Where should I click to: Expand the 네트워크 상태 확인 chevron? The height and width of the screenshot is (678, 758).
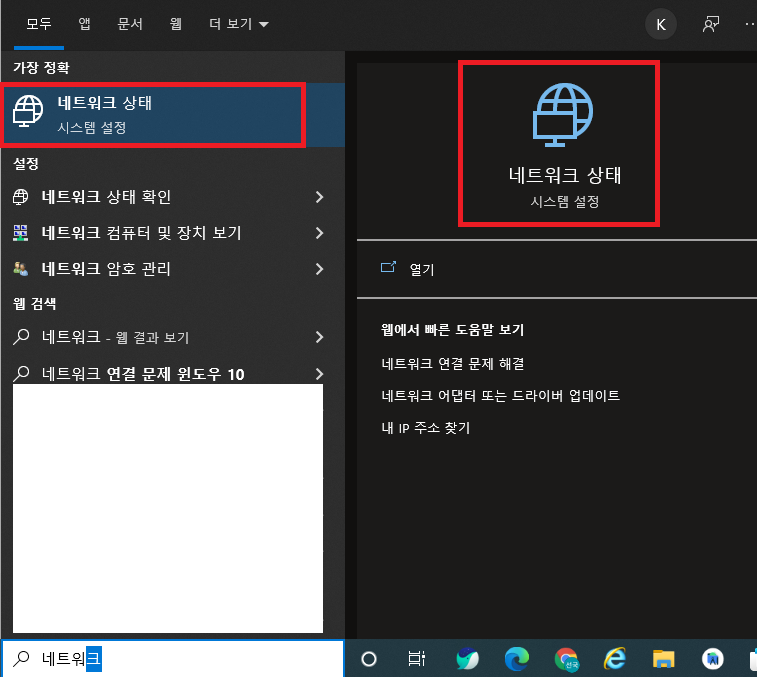(319, 197)
